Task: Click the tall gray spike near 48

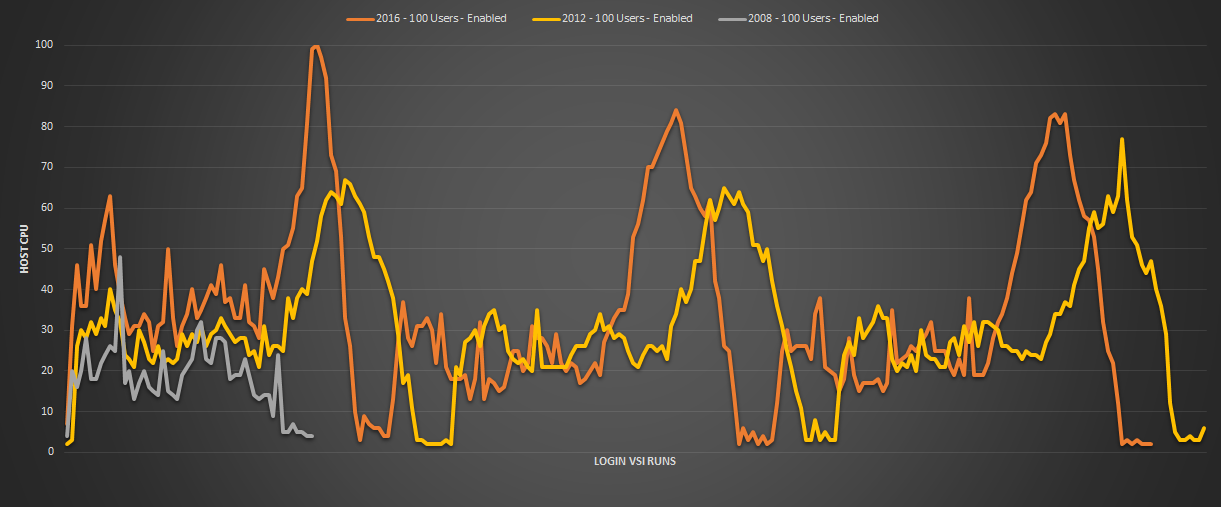Action: point(120,257)
